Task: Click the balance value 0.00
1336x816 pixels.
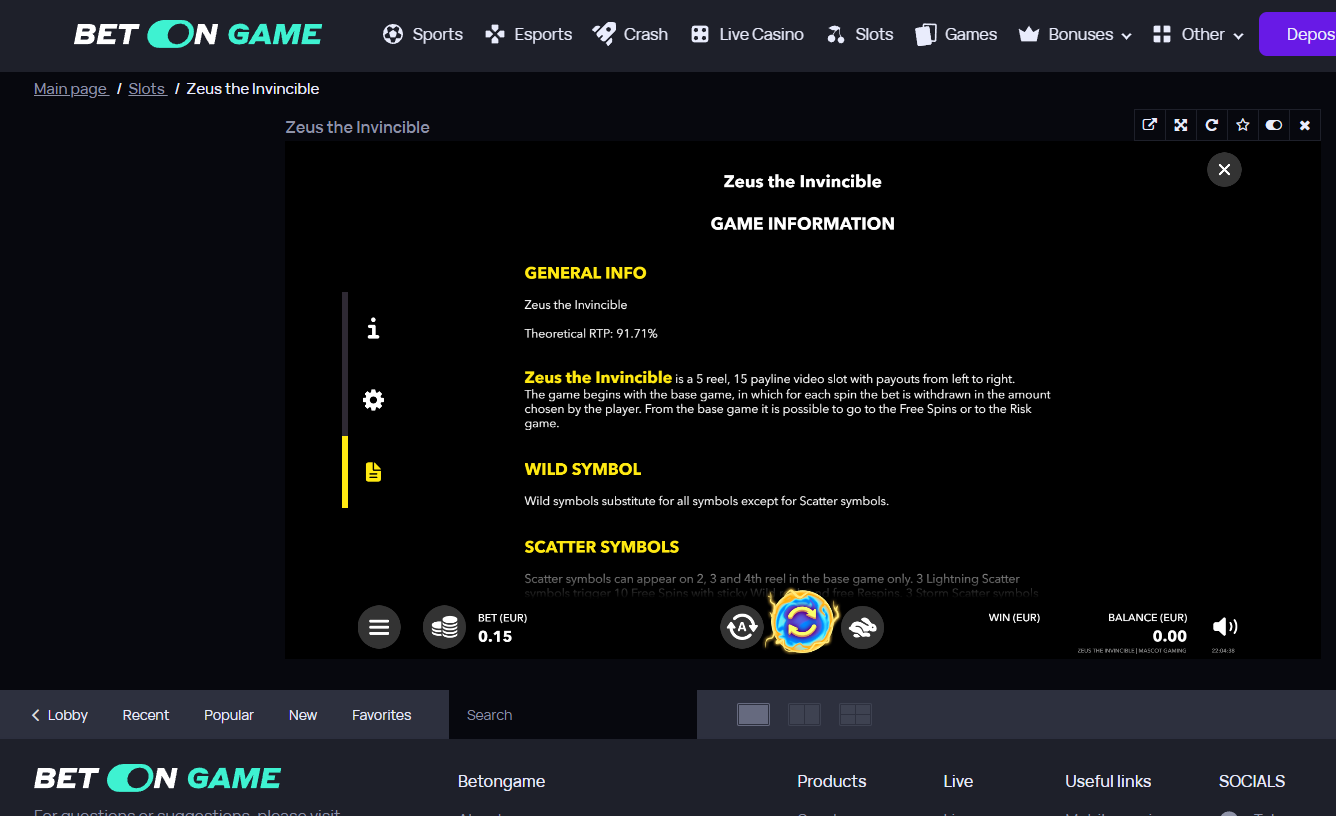Action: click(x=1170, y=636)
